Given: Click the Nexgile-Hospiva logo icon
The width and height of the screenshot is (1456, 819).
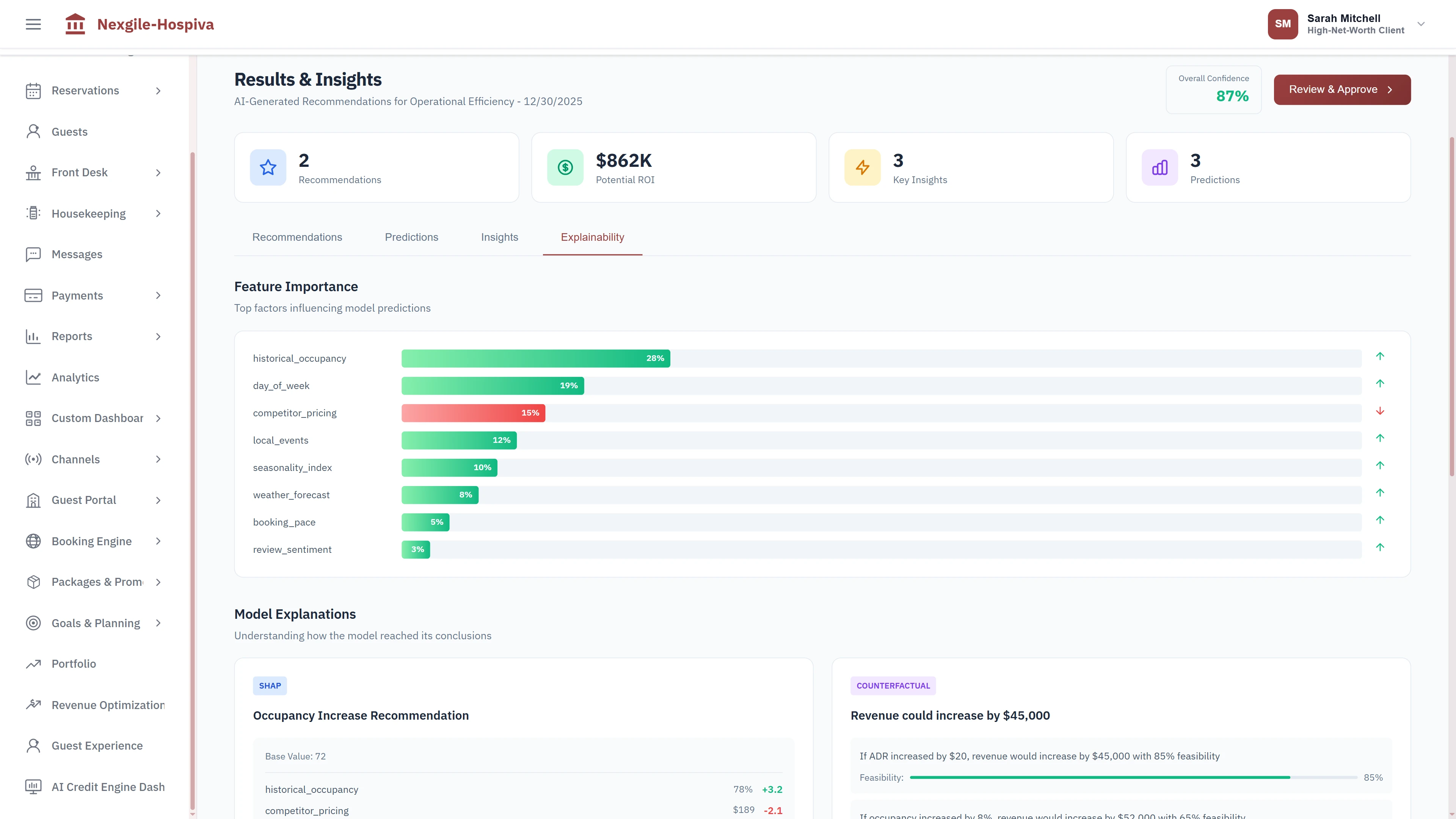Looking at the screenshot, I should (75, 24).
